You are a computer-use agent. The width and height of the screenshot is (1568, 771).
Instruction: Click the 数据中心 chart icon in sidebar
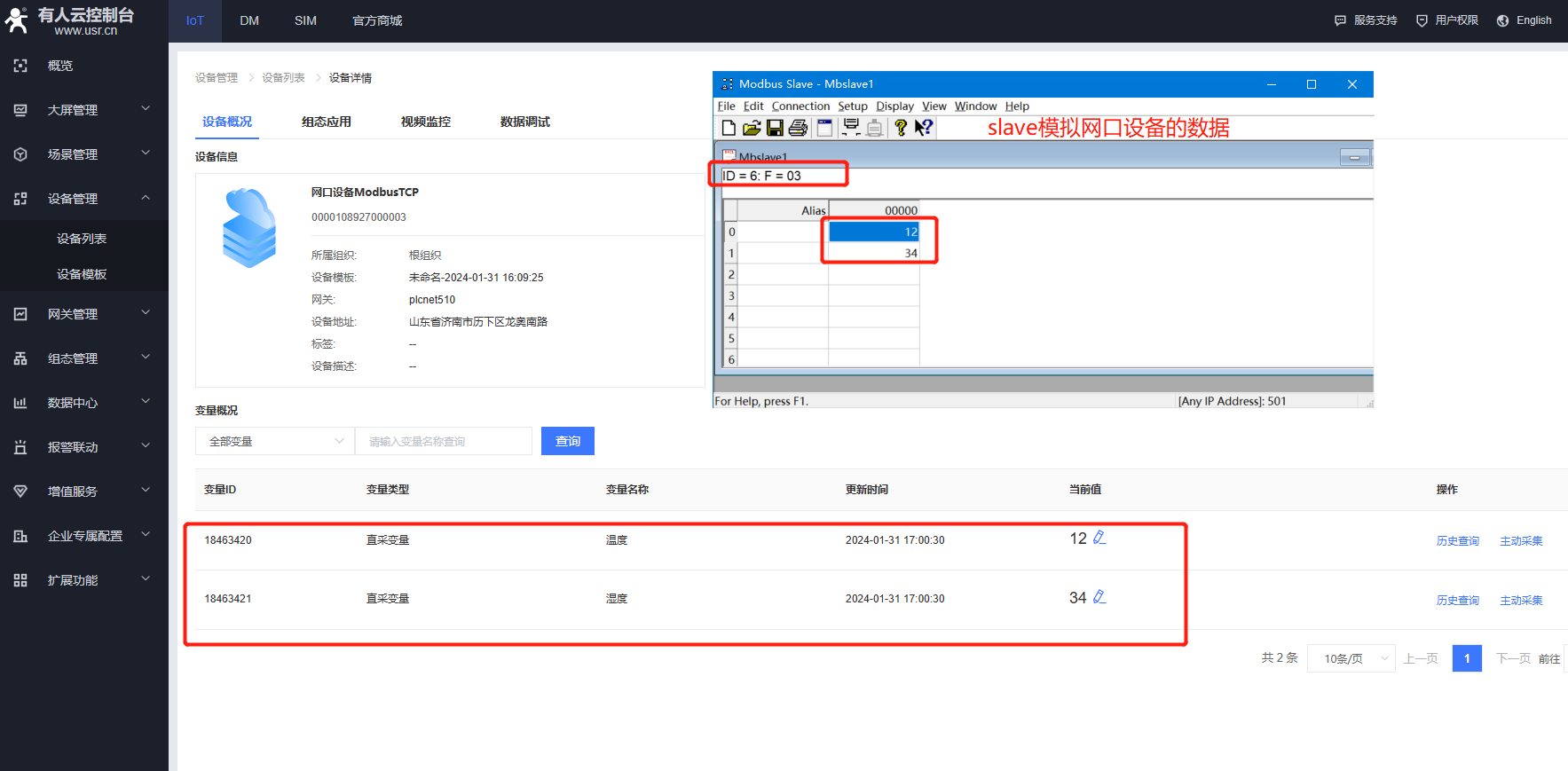tap(20, 403)
